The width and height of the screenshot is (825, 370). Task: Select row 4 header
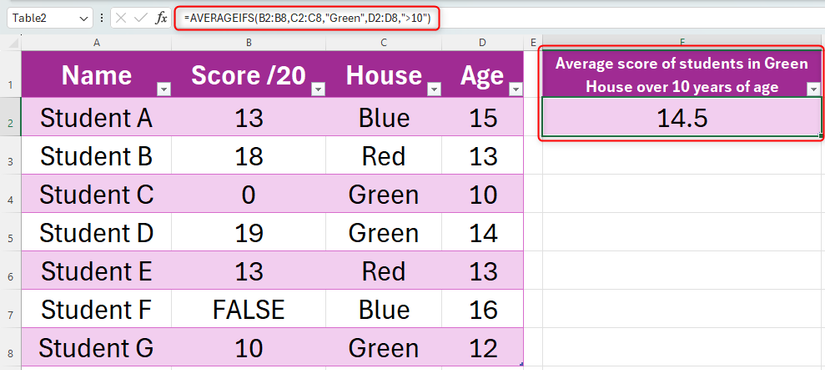[11, 194]
